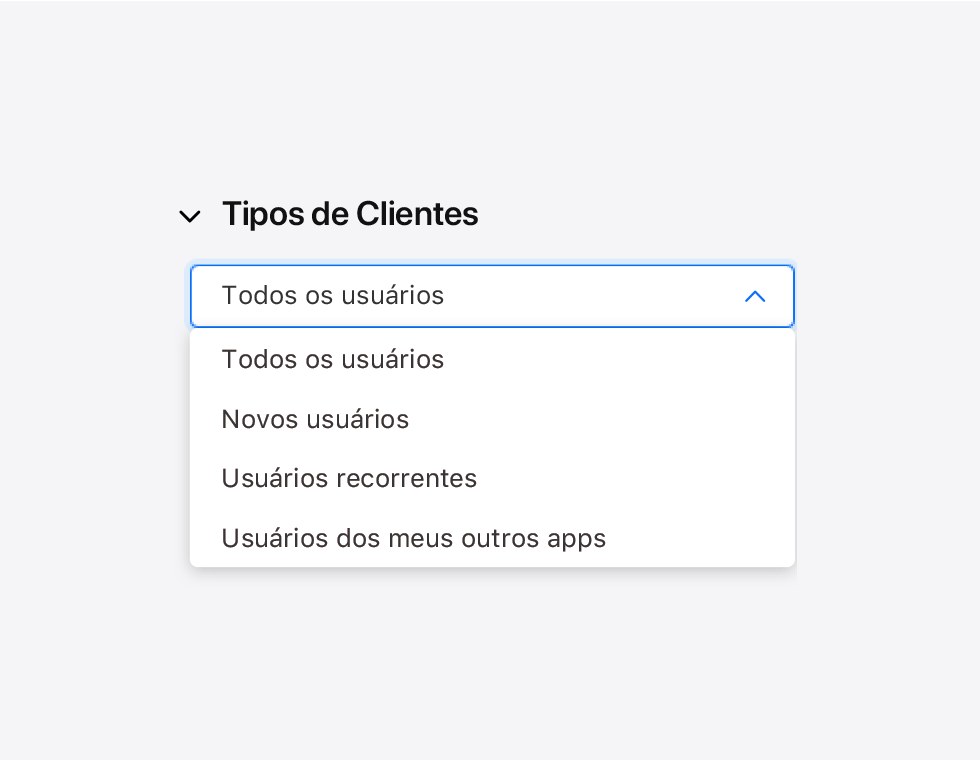980x760 pixels.
Task: Click the focused blue-outlined combo box
Action: pos(492,296)
